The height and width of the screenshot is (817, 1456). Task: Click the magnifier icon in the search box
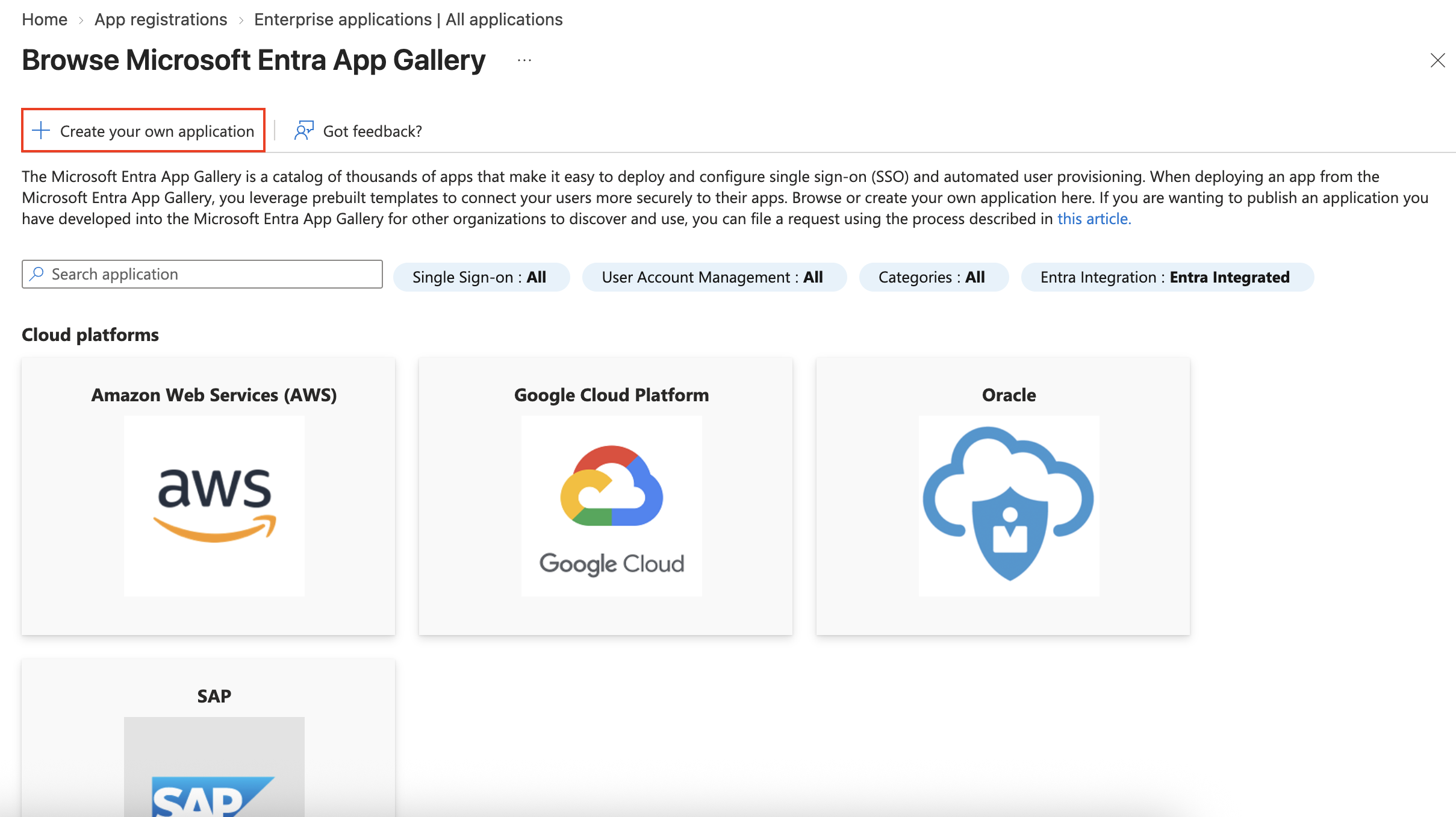click(37, 274)
